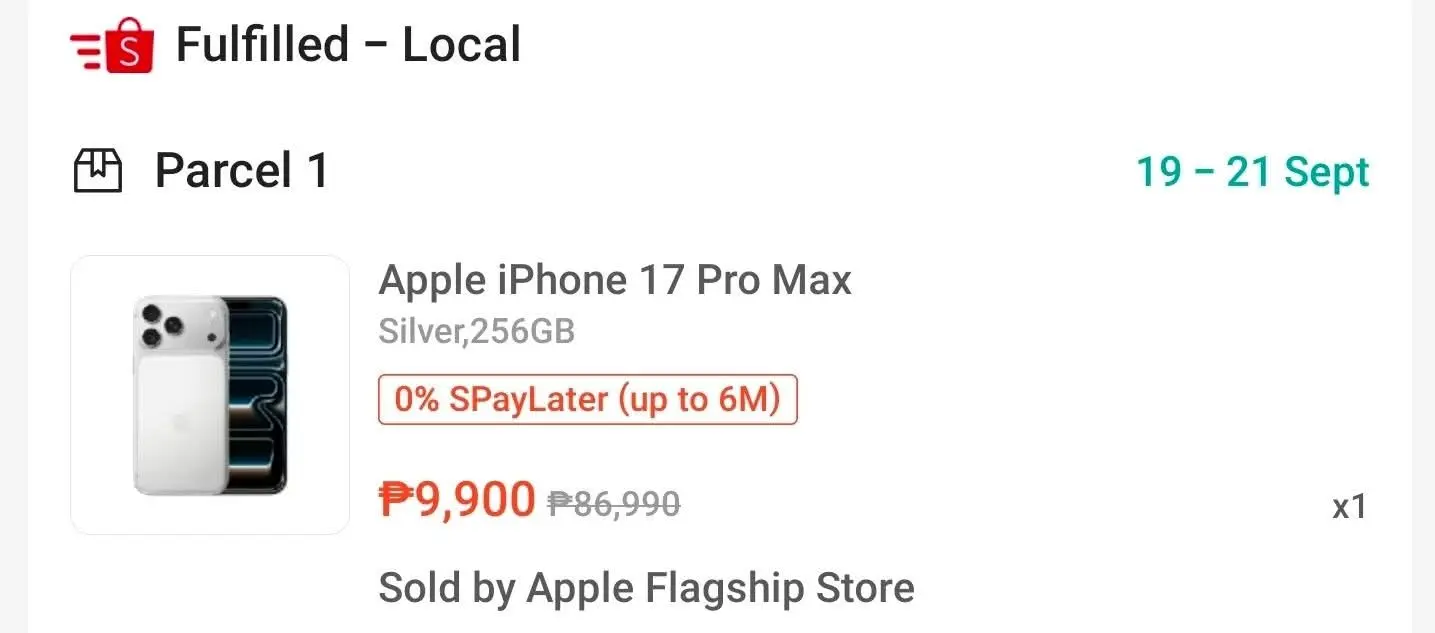This screenshot has height=633, width=1435.
Task: Click the red peso sign of price
Action: click(x=396, y=499)
